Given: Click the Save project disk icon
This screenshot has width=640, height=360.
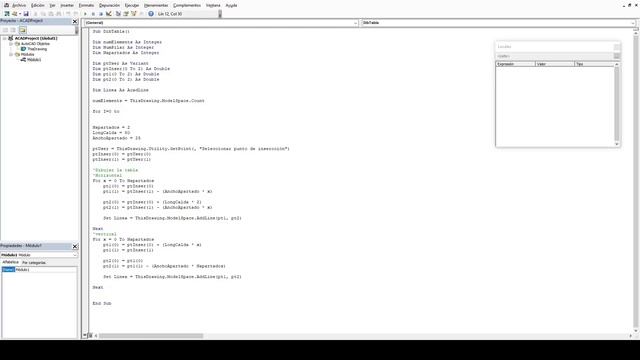Looking at the screenshot, I should pos(26,14).
